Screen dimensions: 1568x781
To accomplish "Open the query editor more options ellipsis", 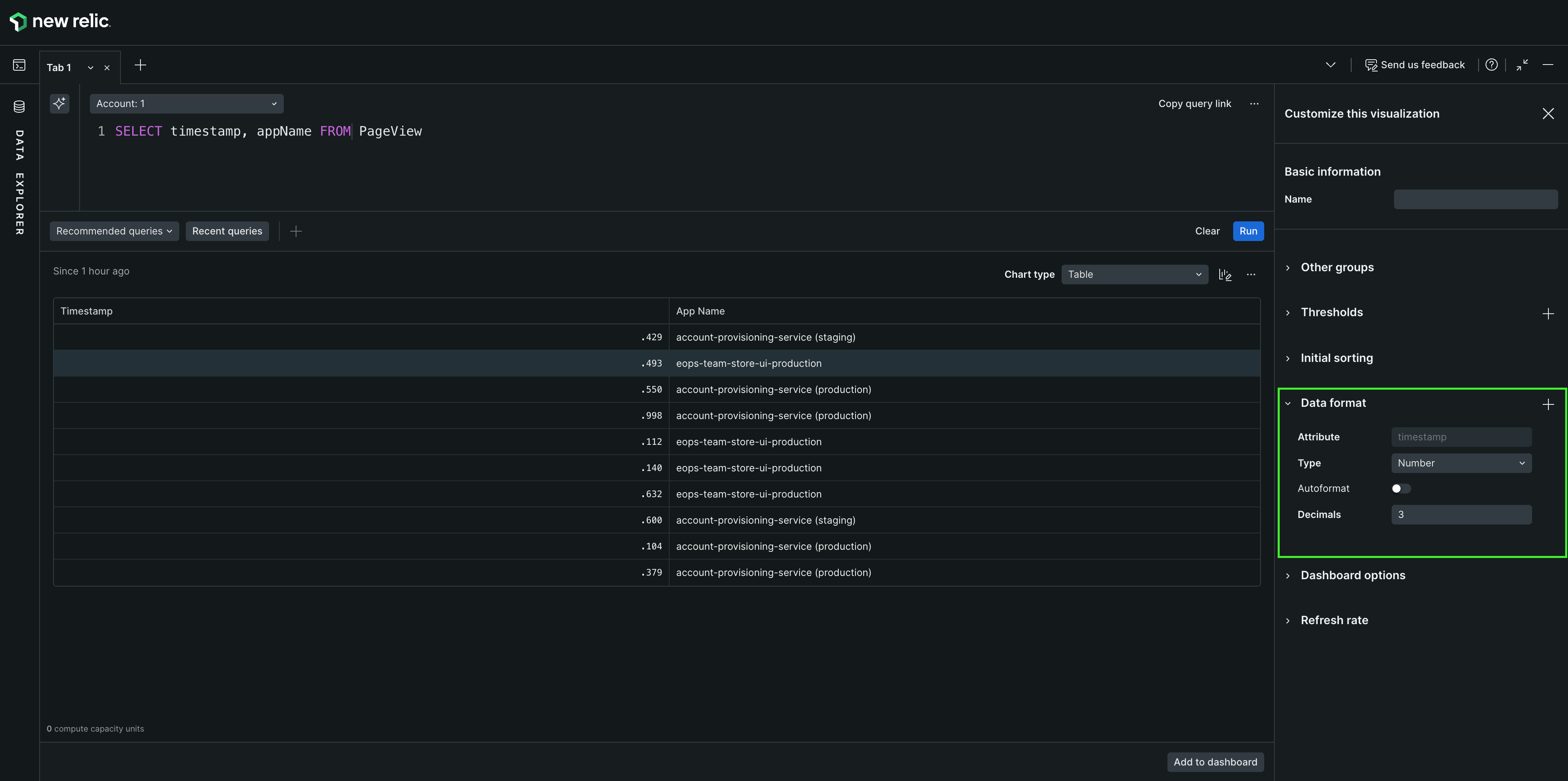I will [x=1254, y=103].
